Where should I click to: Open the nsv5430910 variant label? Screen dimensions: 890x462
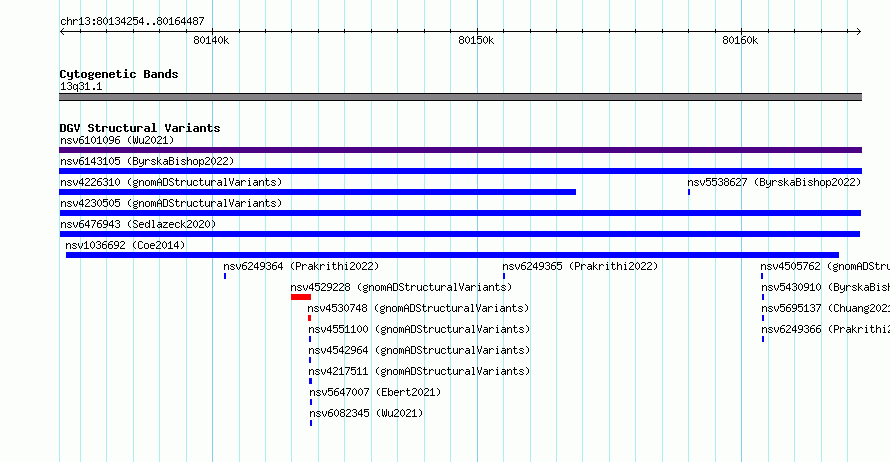pyautogui.click(x=825, y=287)
